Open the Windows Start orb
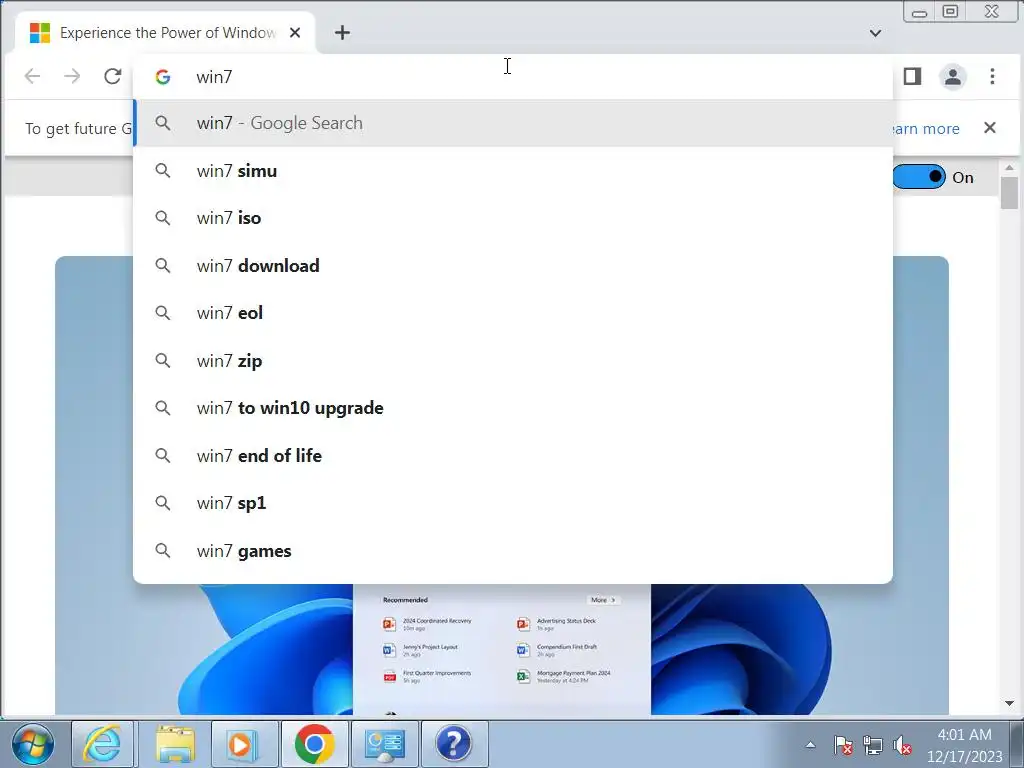Image resolution: width=1024 pixels, height=768 pixels. (x=33, y=744)
